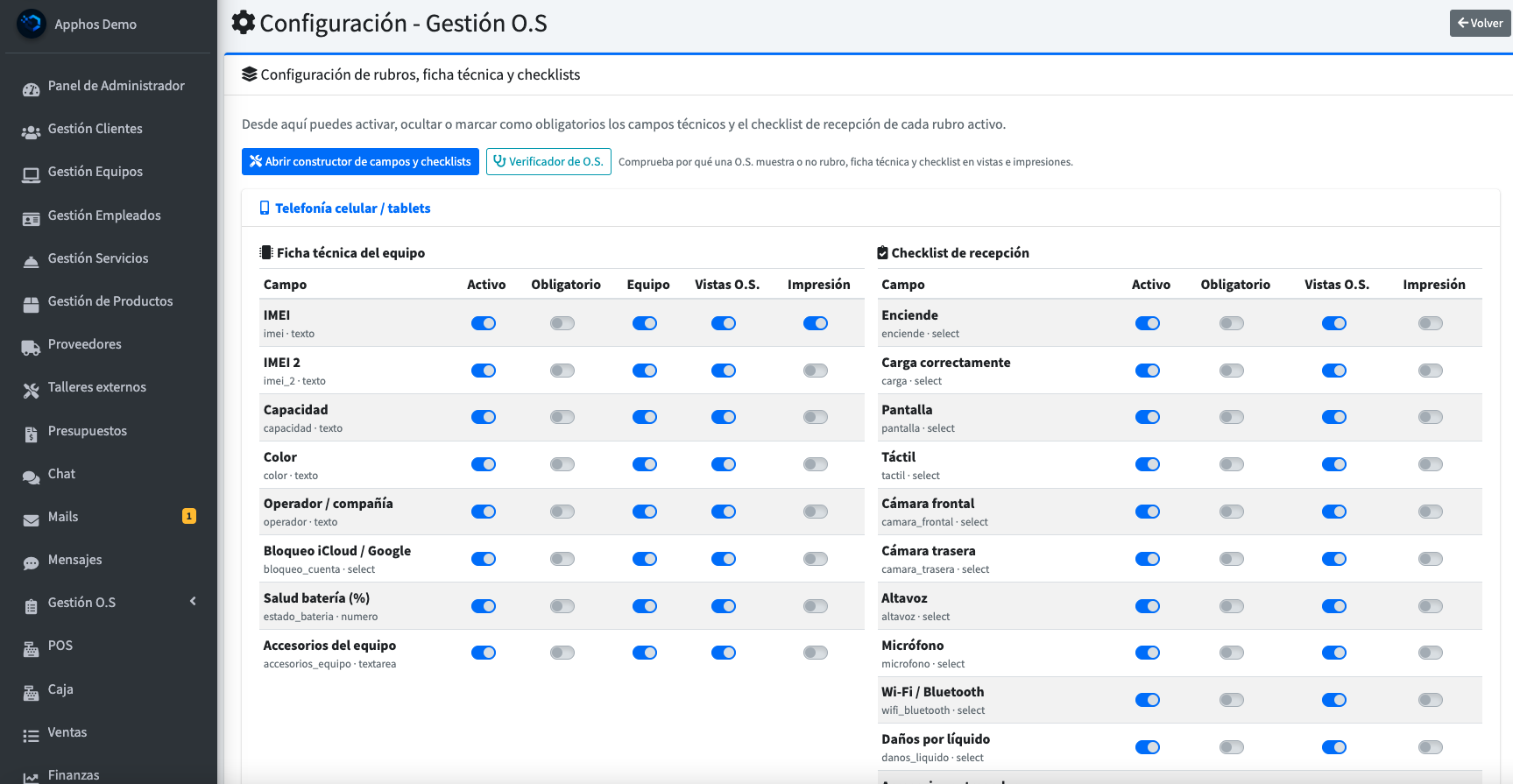Screen dimensions: 1513x784
Task: Enable Impresión for Micrófono
Action: point(1431,653)
